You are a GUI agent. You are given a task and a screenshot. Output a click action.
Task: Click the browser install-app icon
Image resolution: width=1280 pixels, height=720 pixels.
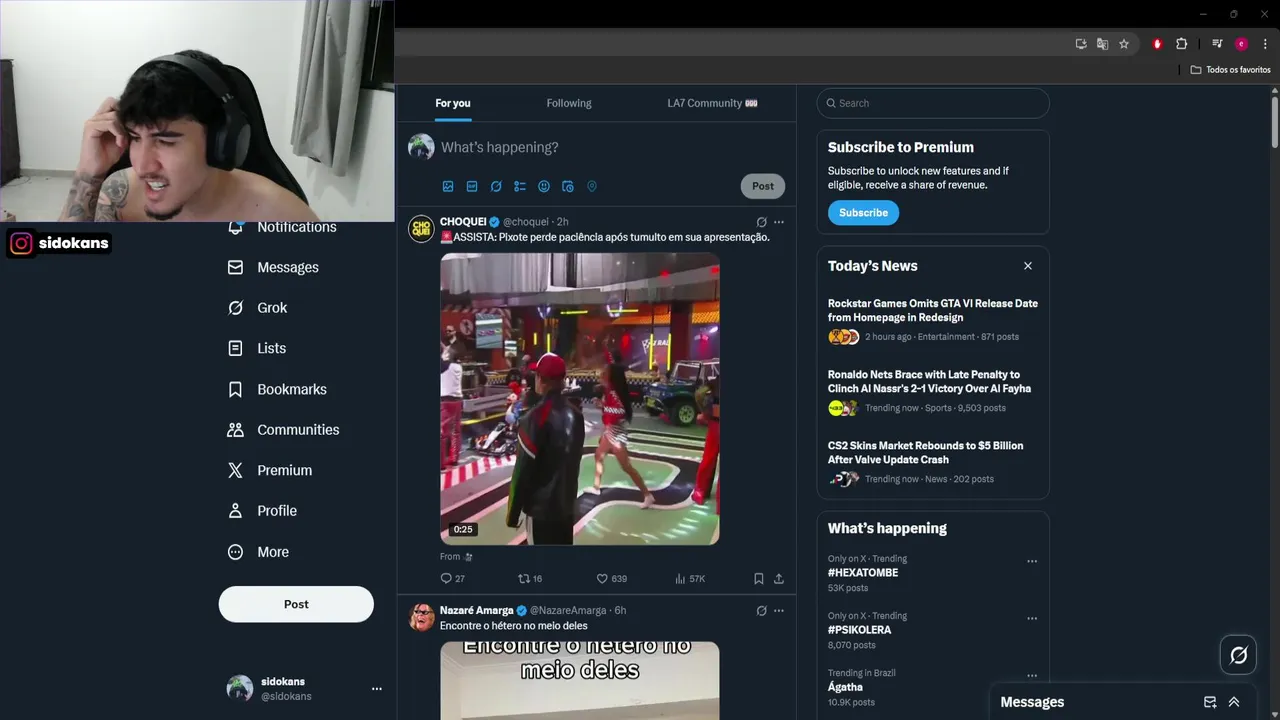(1081, 44)
